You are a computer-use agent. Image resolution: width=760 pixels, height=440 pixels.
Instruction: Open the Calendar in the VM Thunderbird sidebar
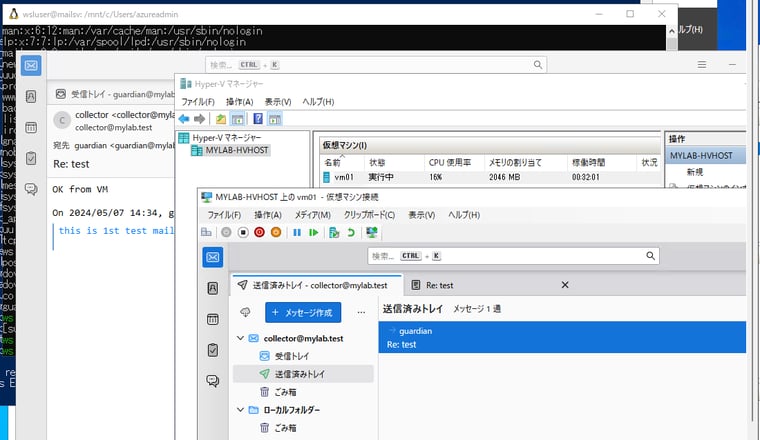pyautogui.click(x=213, y=319)
